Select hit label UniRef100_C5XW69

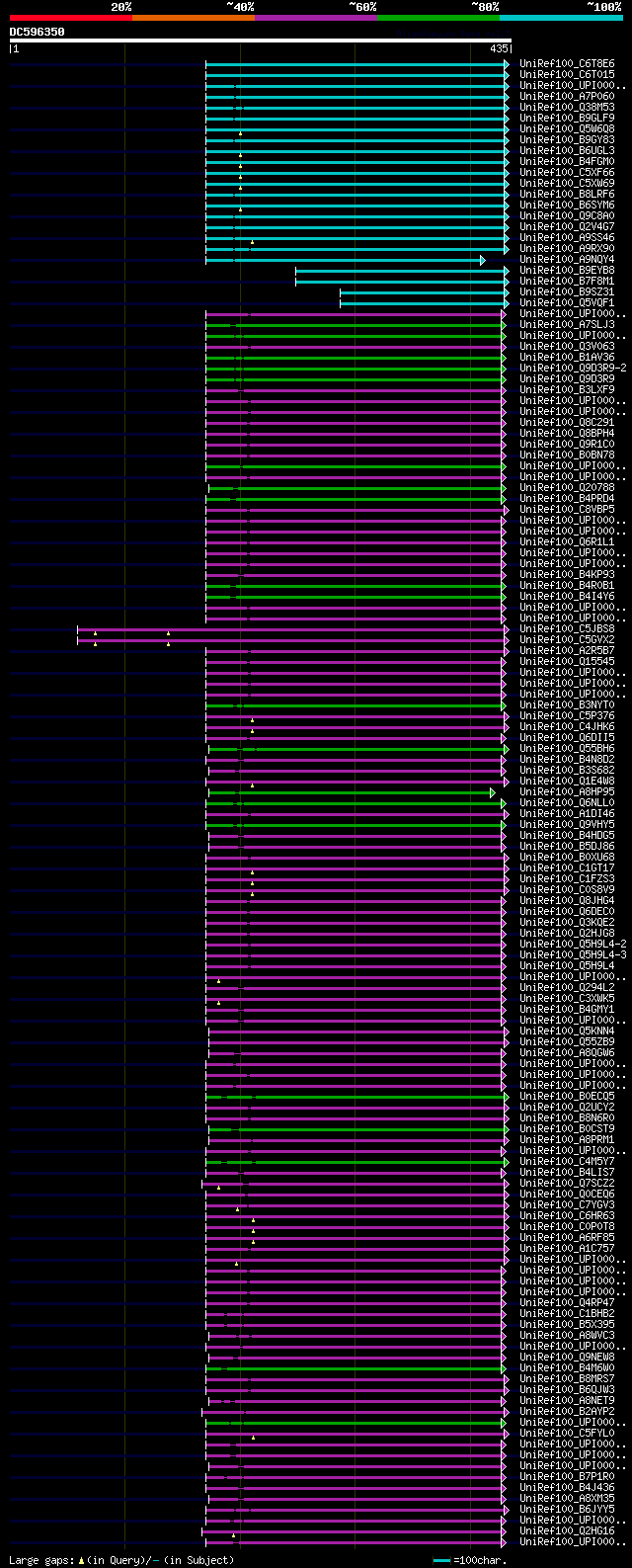coord(567,184)
